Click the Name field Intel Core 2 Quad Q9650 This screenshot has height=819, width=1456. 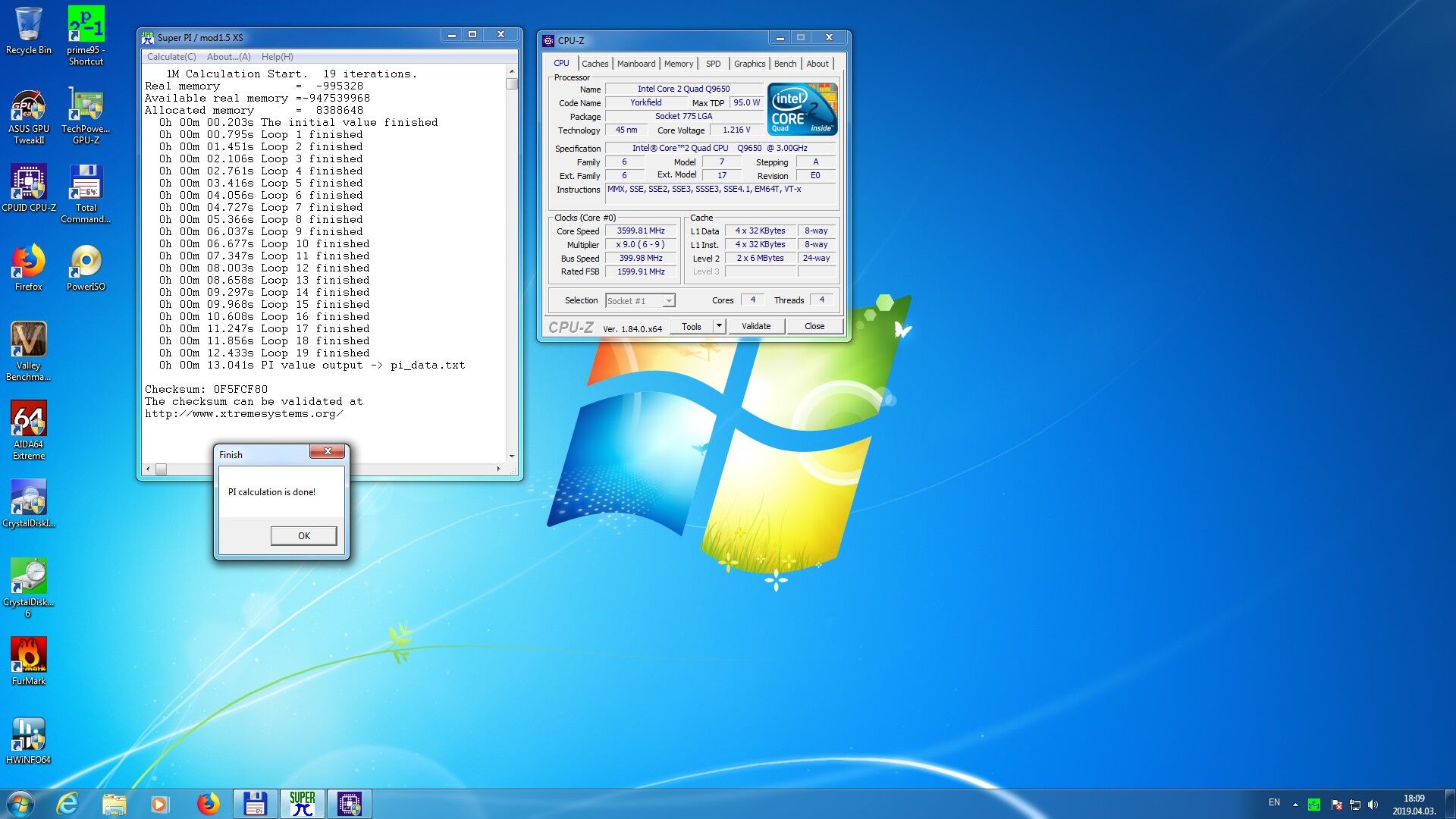tap(683, 89)
